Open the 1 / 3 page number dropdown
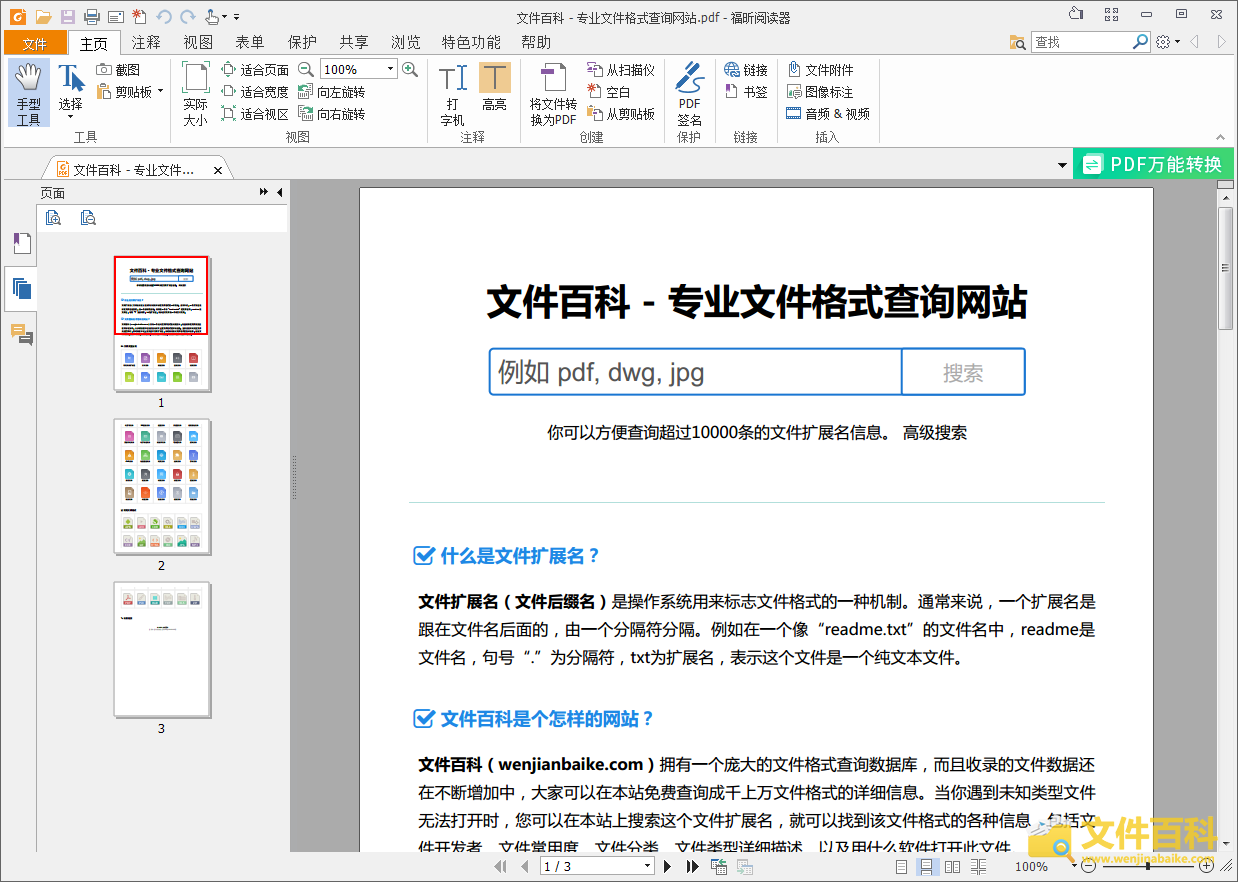 point(647,867)
